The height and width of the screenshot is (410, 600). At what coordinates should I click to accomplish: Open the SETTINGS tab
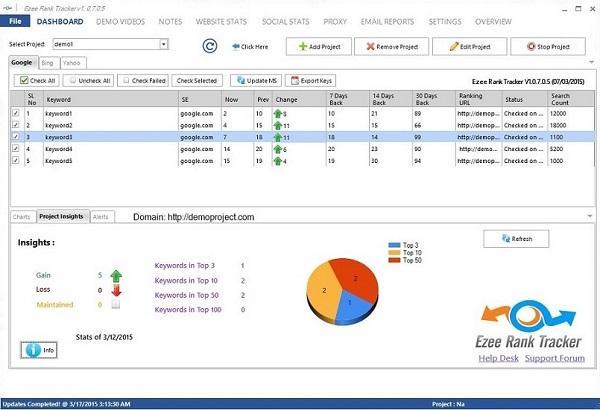[445, 21]
